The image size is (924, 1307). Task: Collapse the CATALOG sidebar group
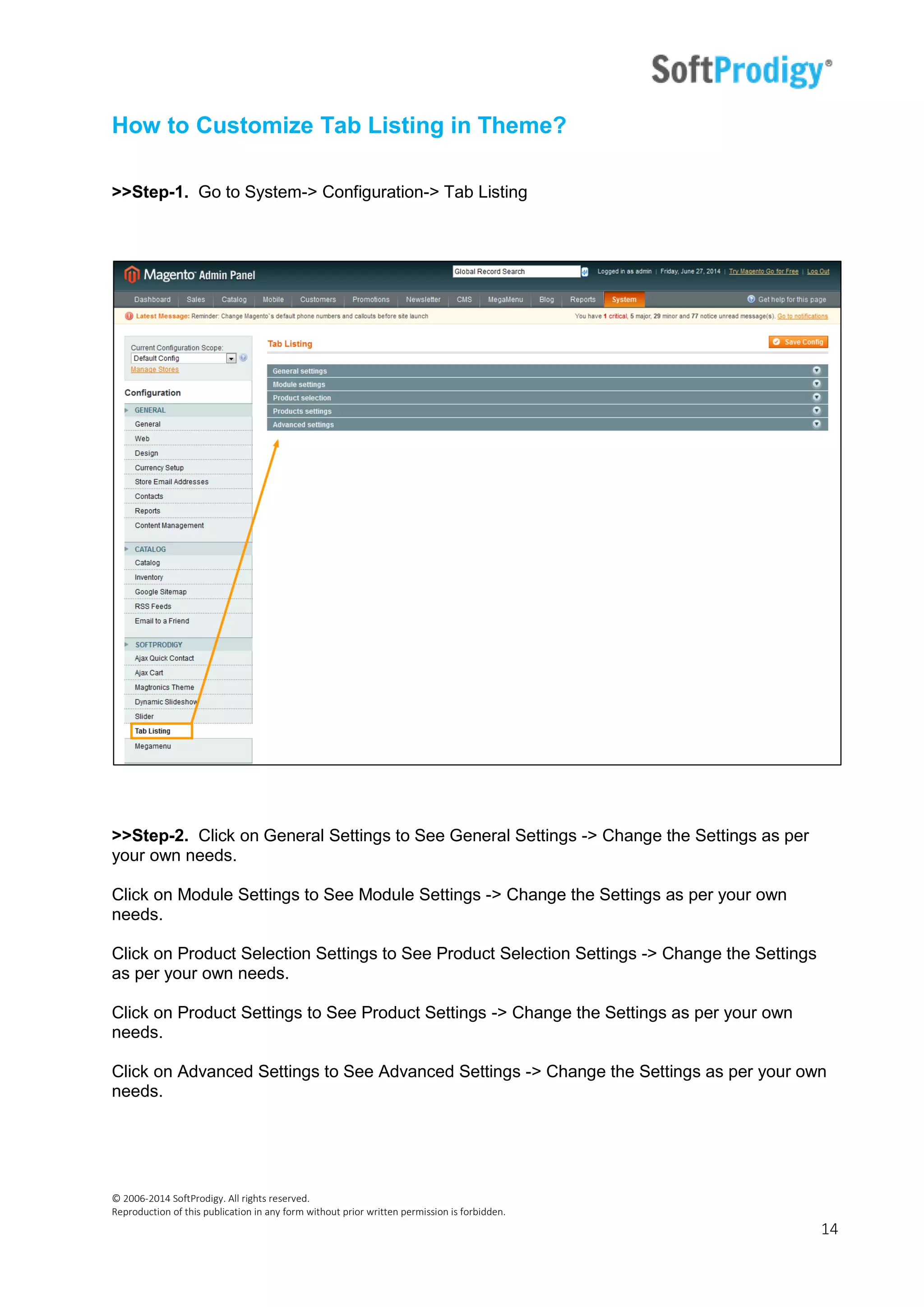tap(150, 549)
